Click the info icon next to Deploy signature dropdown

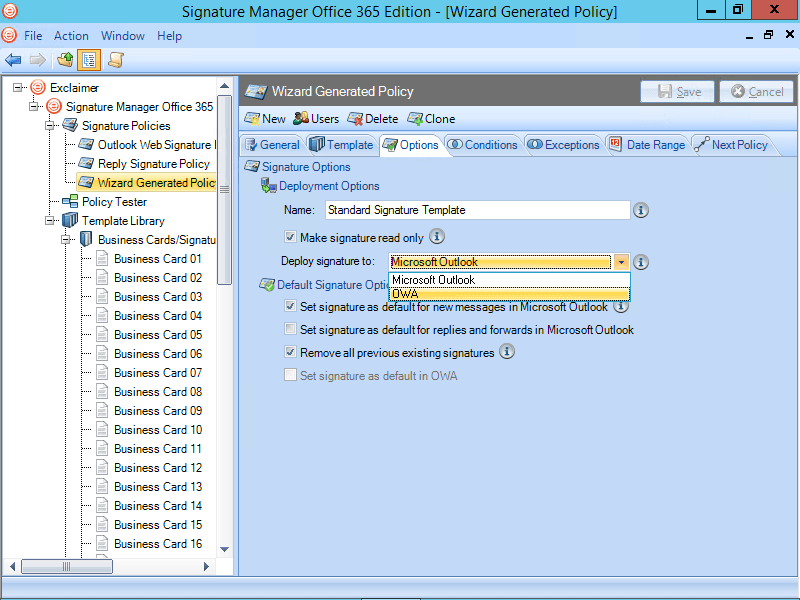tap(641, 262)
